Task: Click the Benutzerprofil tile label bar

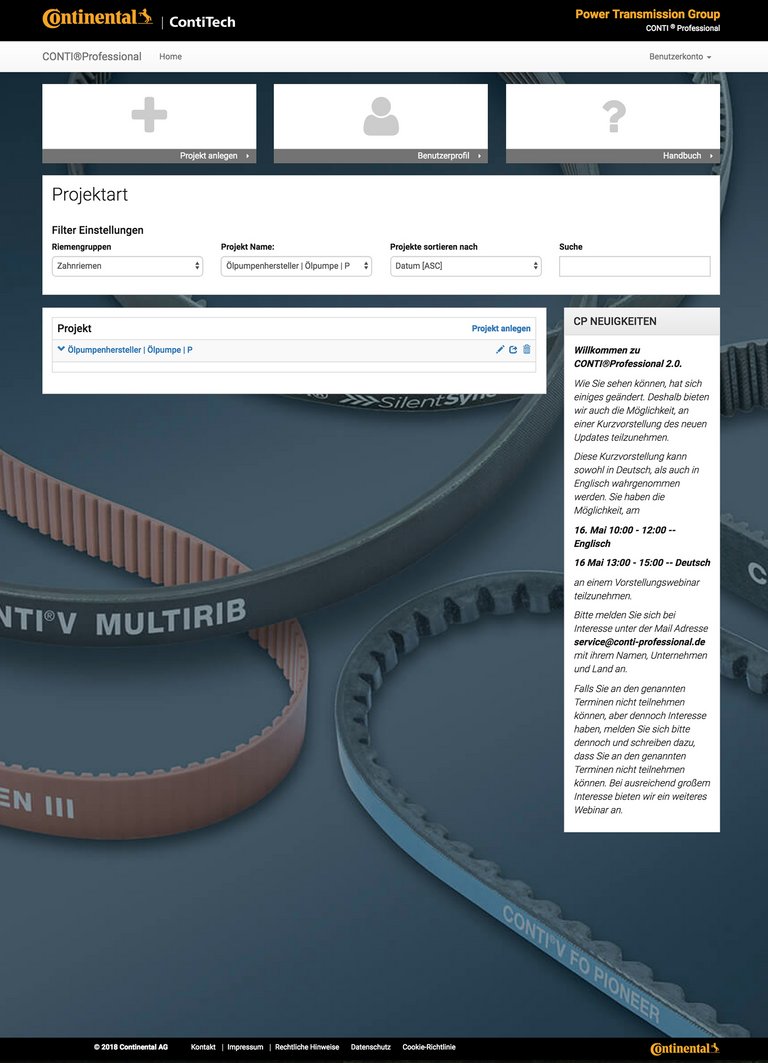Action: point(380,156)
